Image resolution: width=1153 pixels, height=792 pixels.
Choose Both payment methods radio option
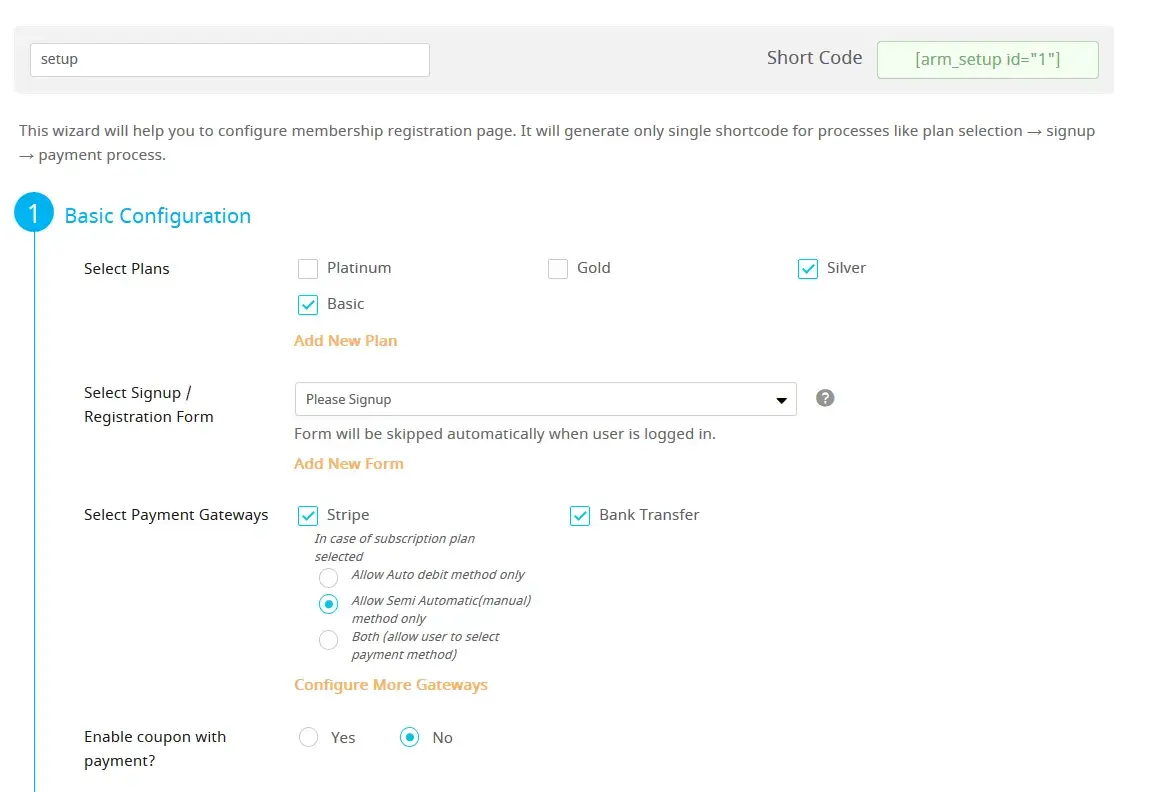tap(328, 641)
